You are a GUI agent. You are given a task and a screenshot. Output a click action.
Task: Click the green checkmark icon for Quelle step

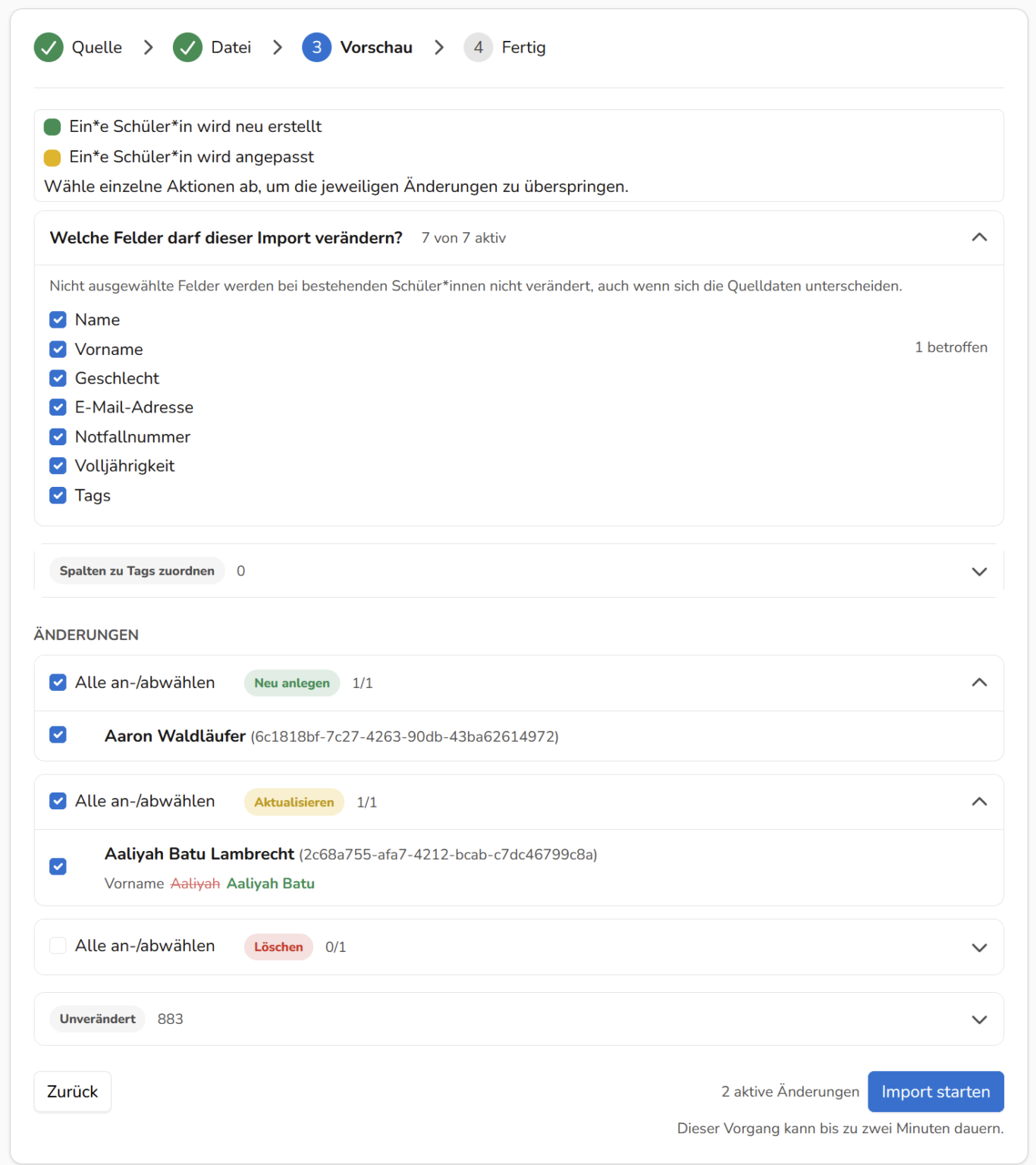49,47
